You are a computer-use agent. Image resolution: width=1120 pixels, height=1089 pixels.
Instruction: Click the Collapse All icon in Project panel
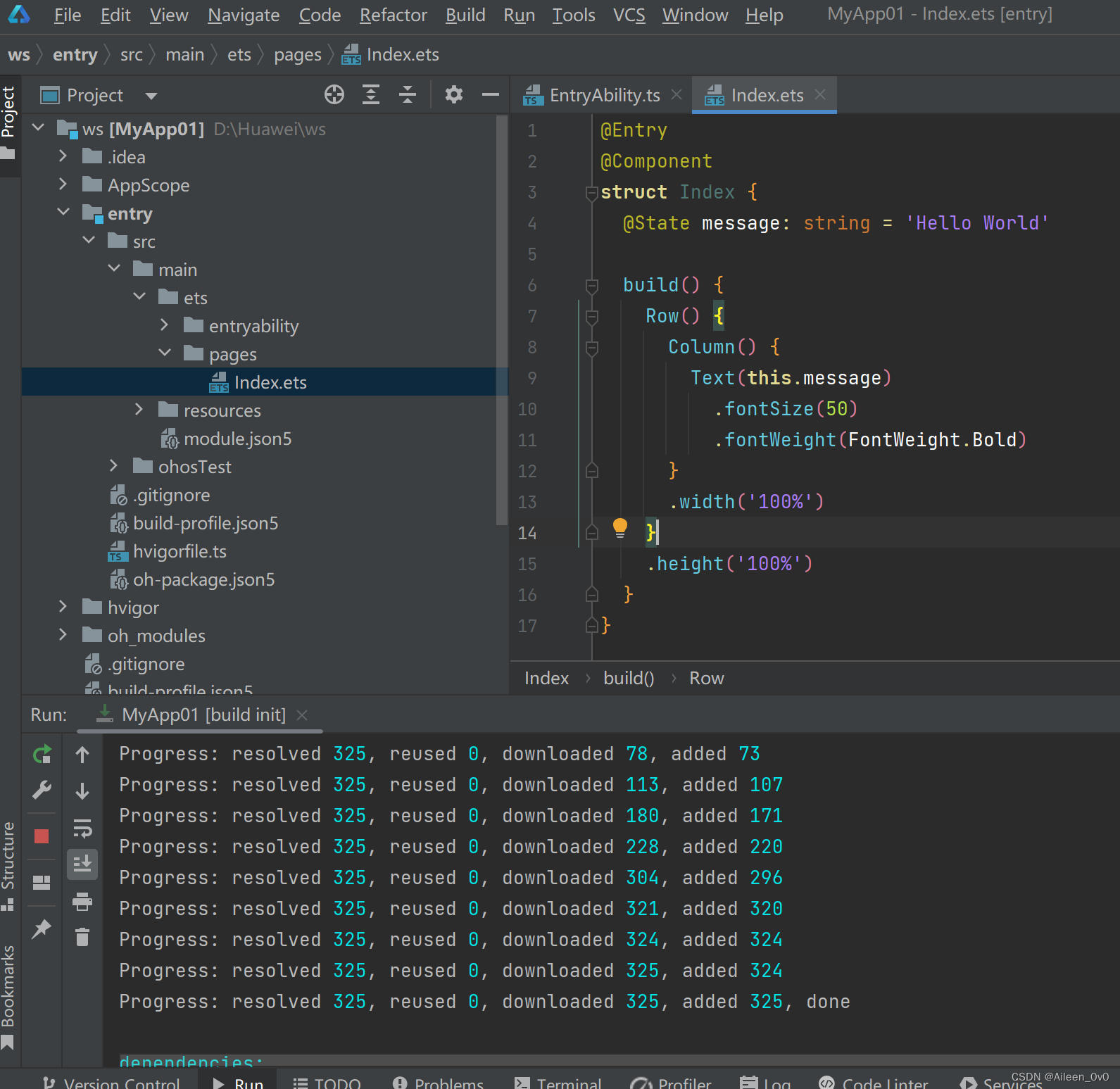pos(408,94)
